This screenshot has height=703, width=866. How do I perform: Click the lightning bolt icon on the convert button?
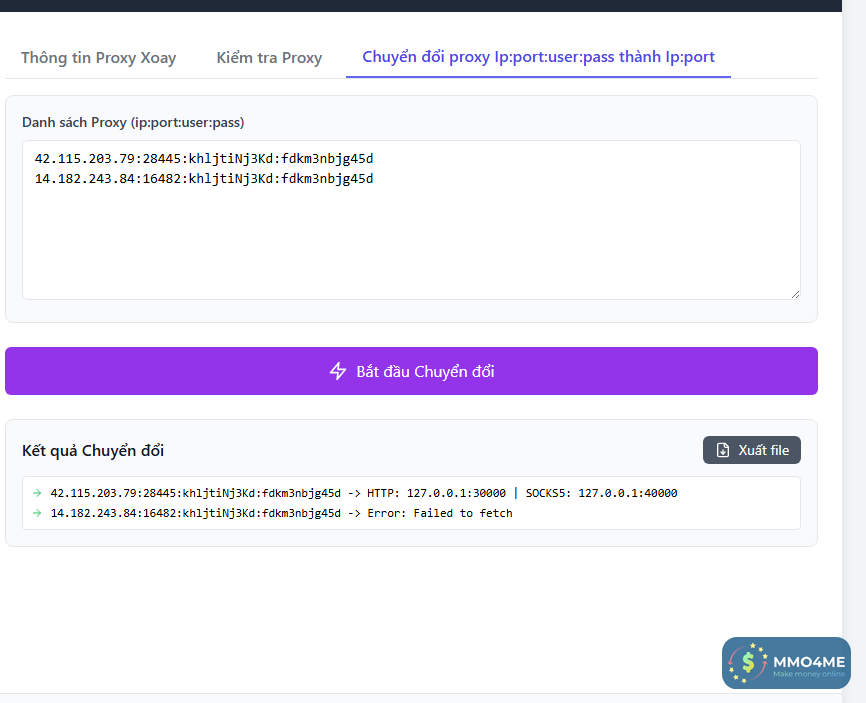(x=338, y=371)
